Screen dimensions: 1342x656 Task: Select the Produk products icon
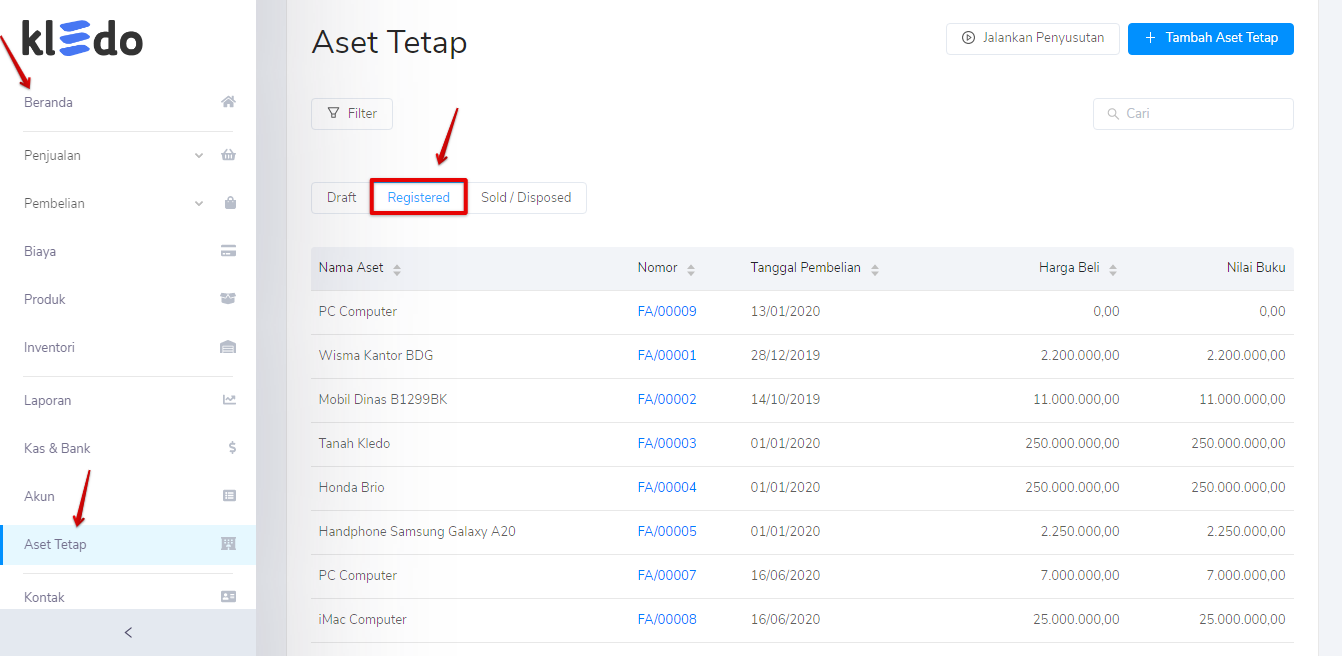(x=228, y=299)
